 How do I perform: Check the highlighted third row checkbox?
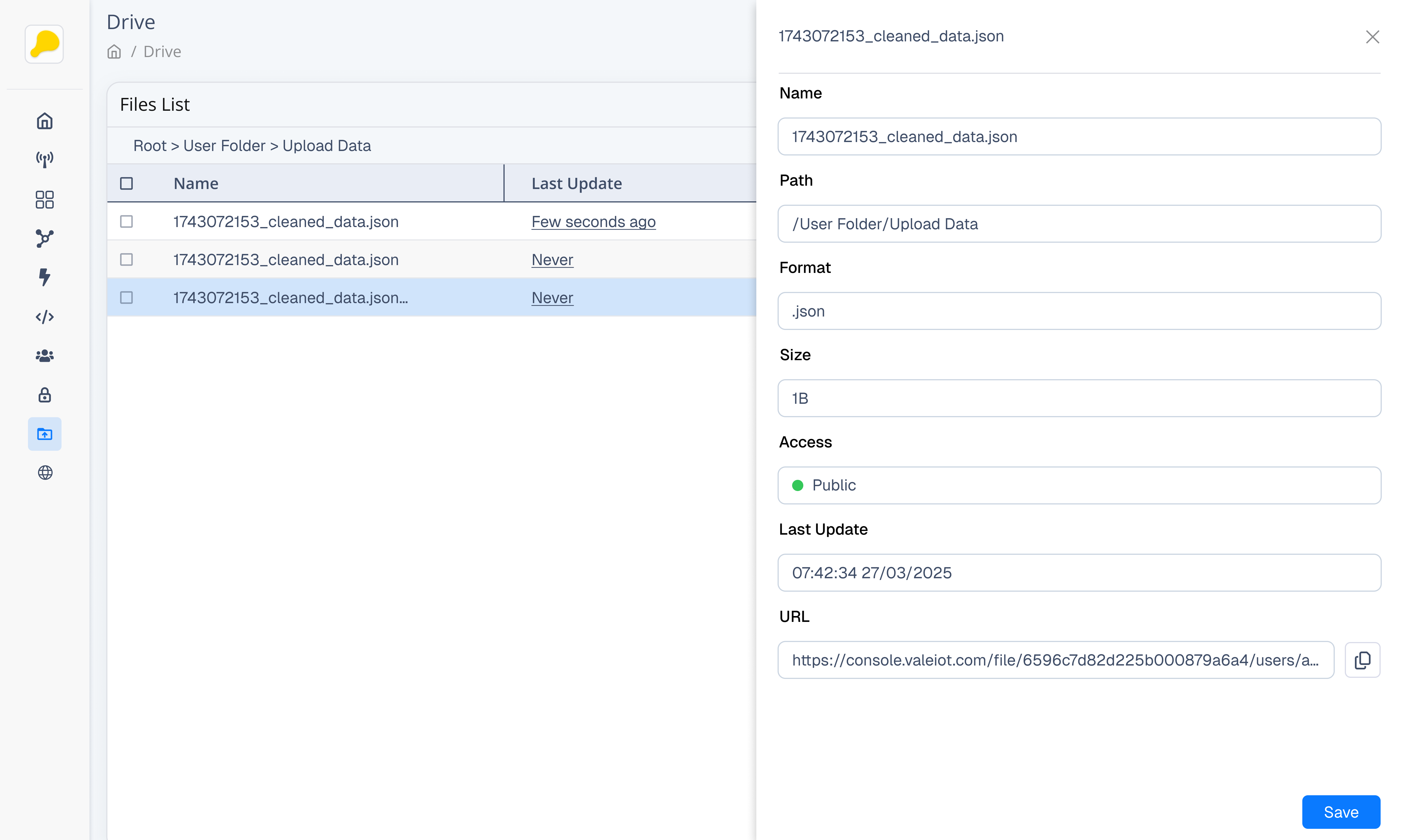126,298
